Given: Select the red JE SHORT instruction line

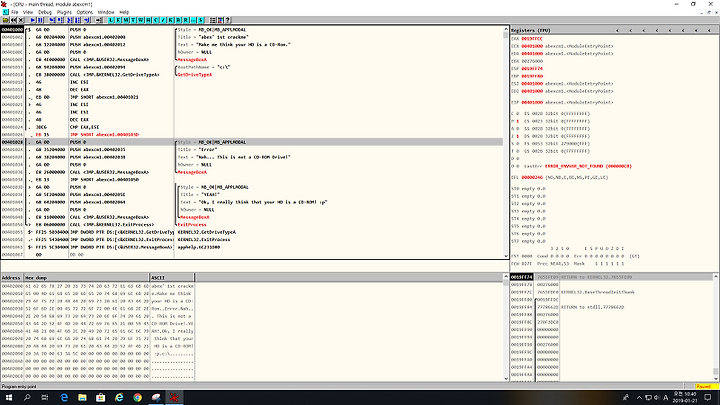Looking at the screenshot, I should (252, 135).
